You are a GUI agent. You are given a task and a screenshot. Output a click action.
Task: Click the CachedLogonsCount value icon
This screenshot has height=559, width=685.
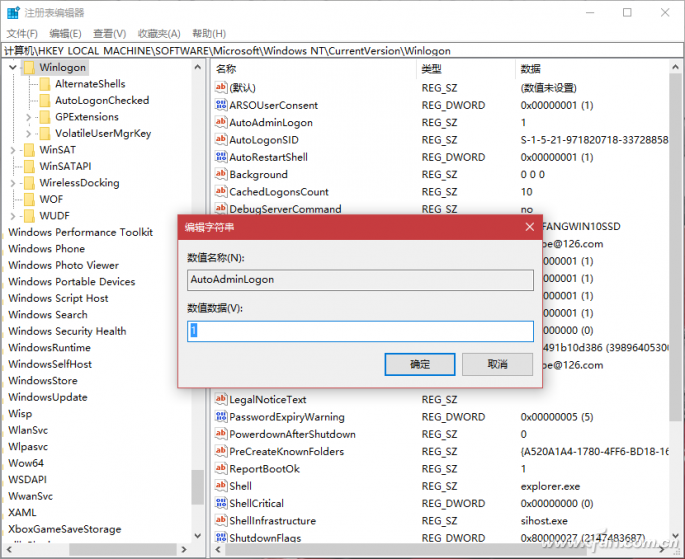click(221, 192)
